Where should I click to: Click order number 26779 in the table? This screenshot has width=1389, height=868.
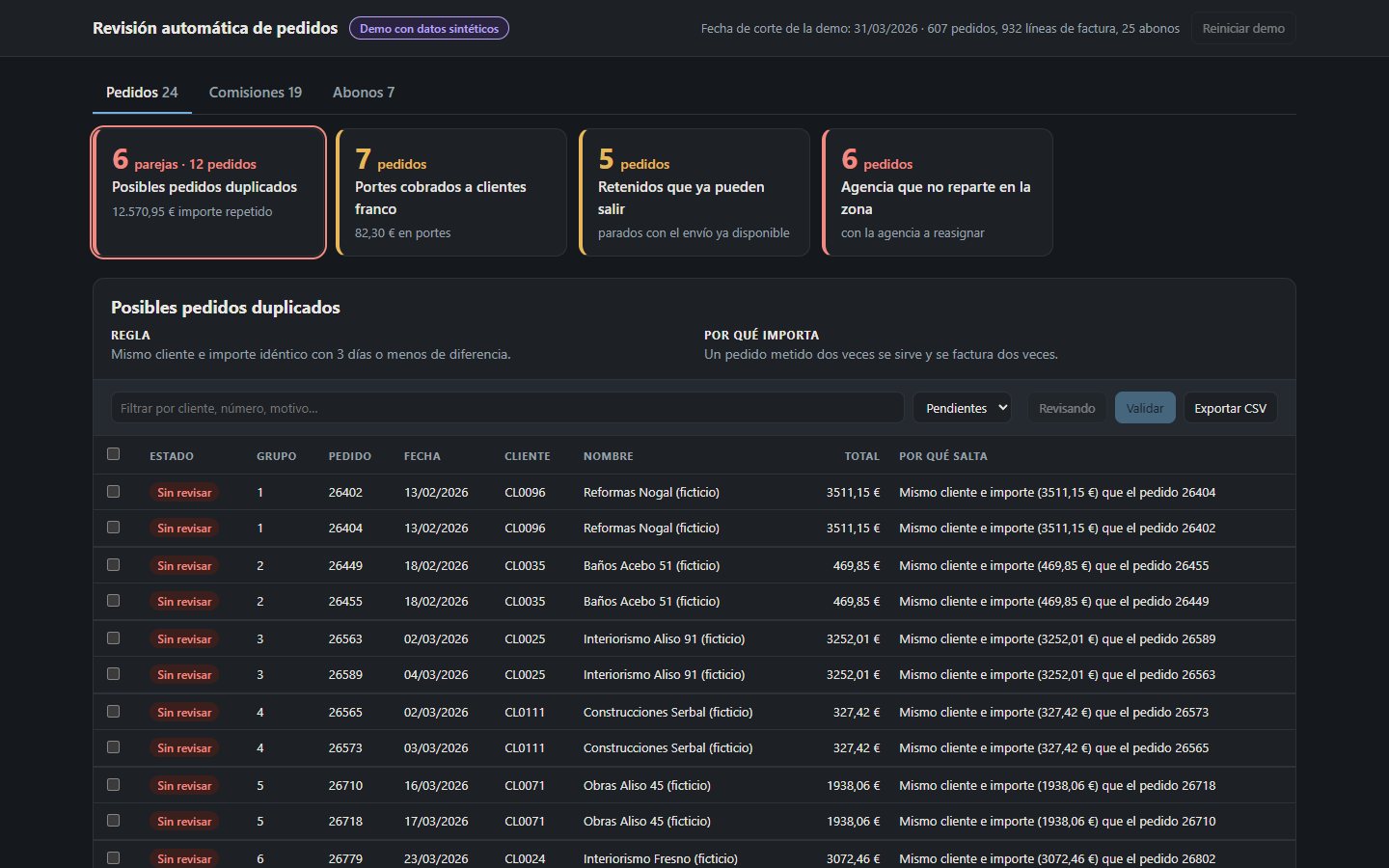coord(345,858)
